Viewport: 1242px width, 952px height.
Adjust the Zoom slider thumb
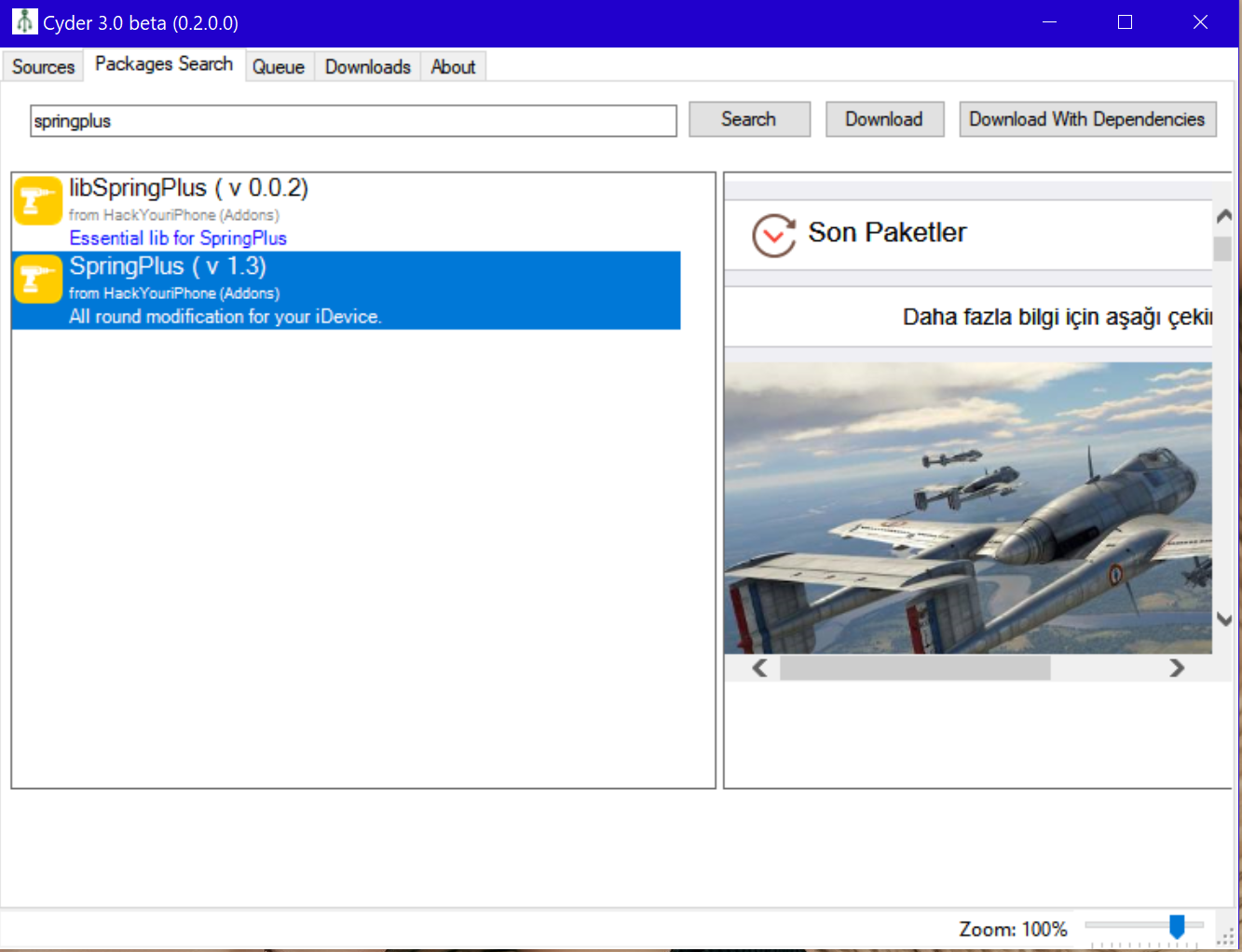(x=1177, y=926)
